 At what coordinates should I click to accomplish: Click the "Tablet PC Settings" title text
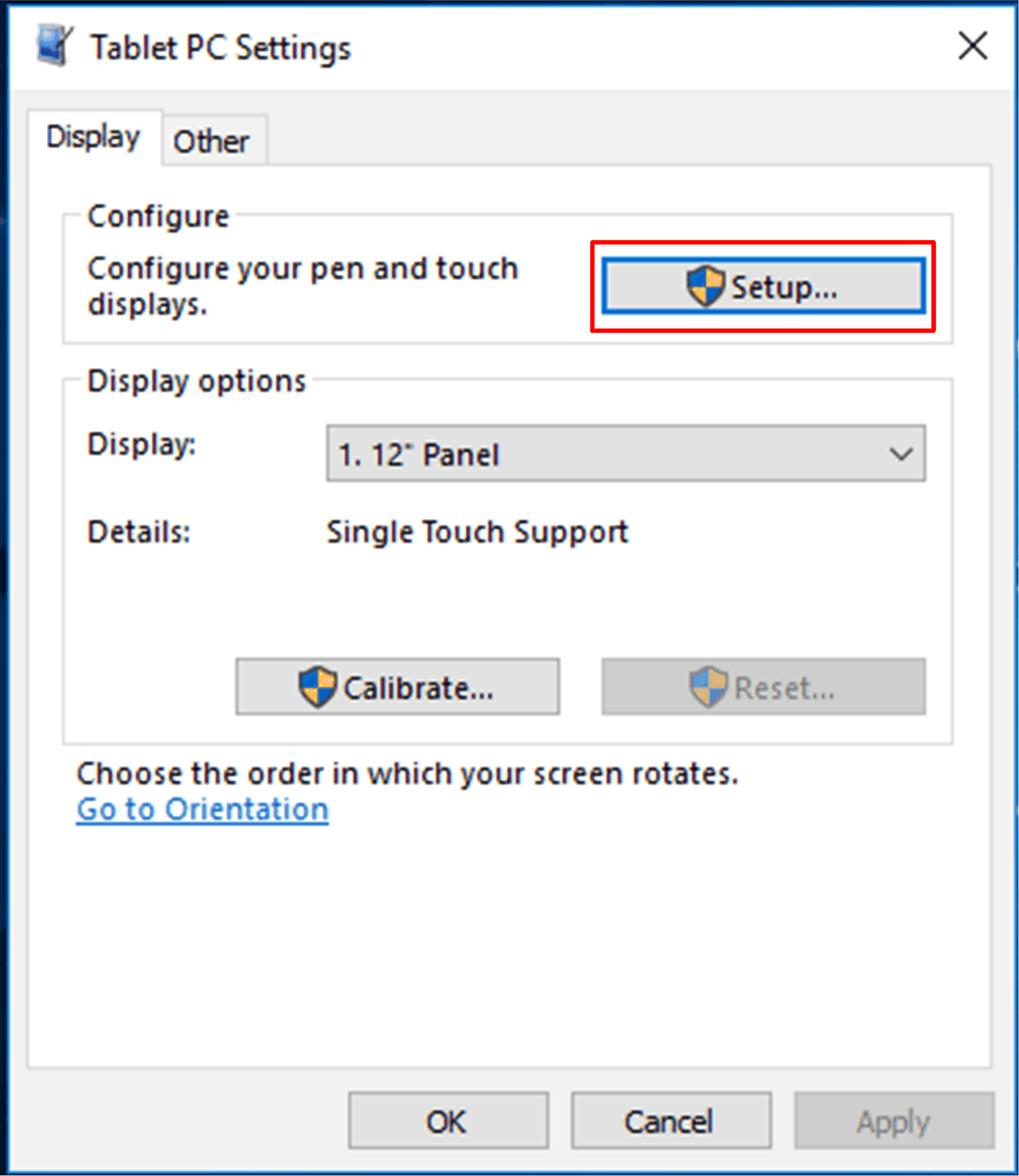click(220, 48)
